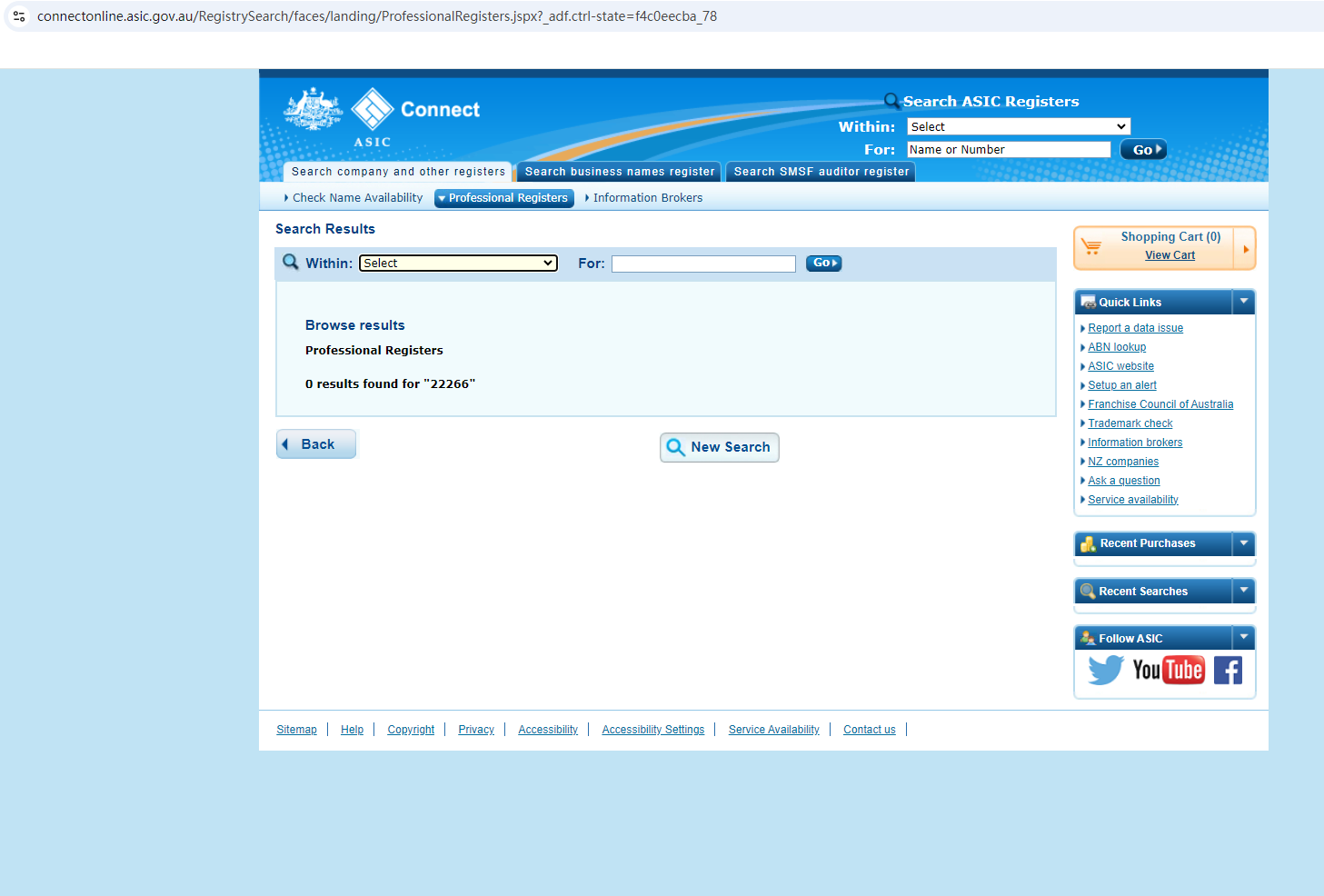Viewport: 1324px width, 896px height.
Task: Click the magnifier icon beside Search ASIC Registers
Action: (892, 101)
